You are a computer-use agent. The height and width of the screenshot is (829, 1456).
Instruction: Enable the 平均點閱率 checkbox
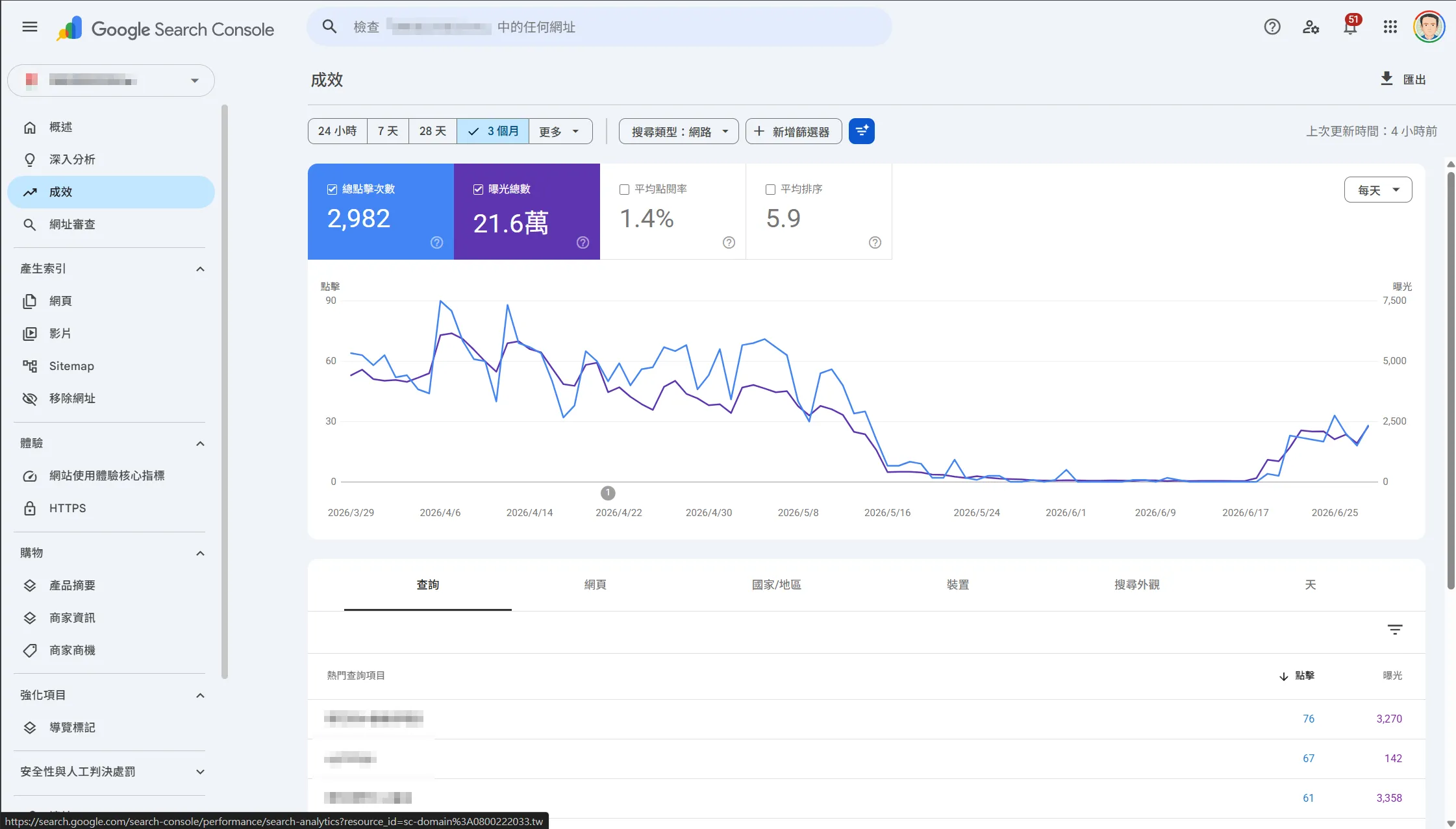coord(624,190)
